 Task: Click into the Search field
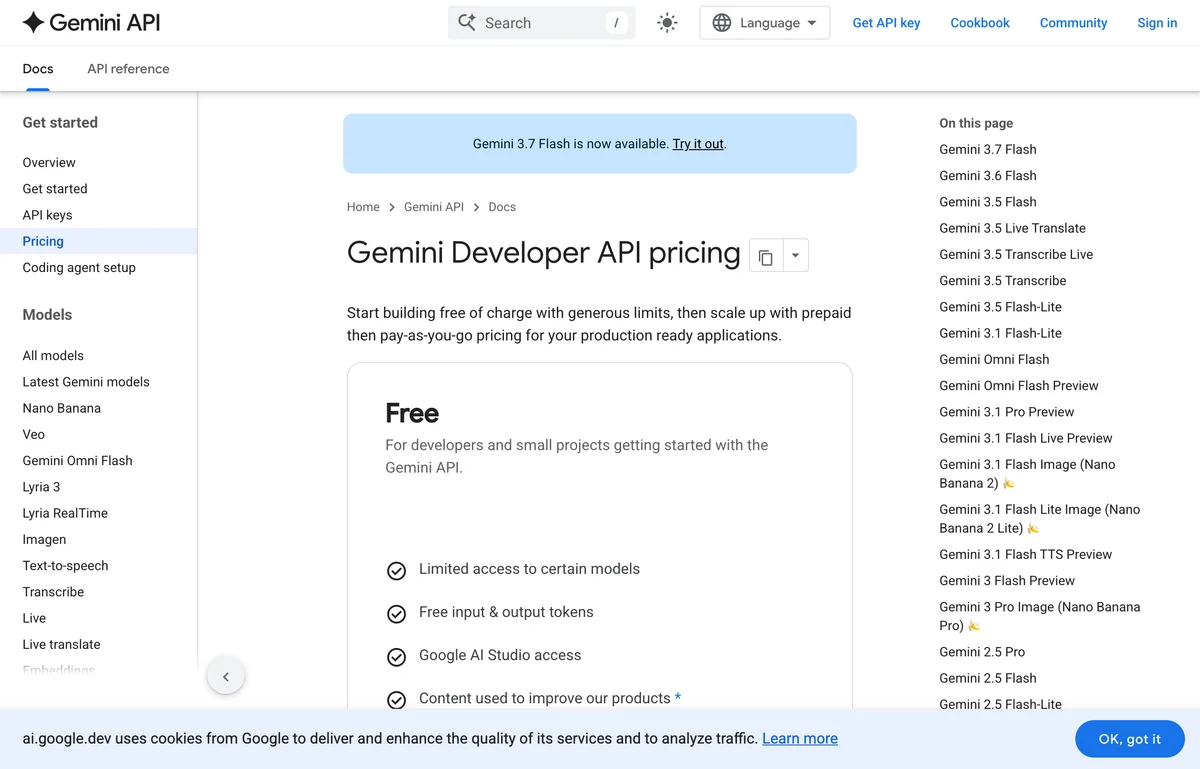tap(541, 23)
